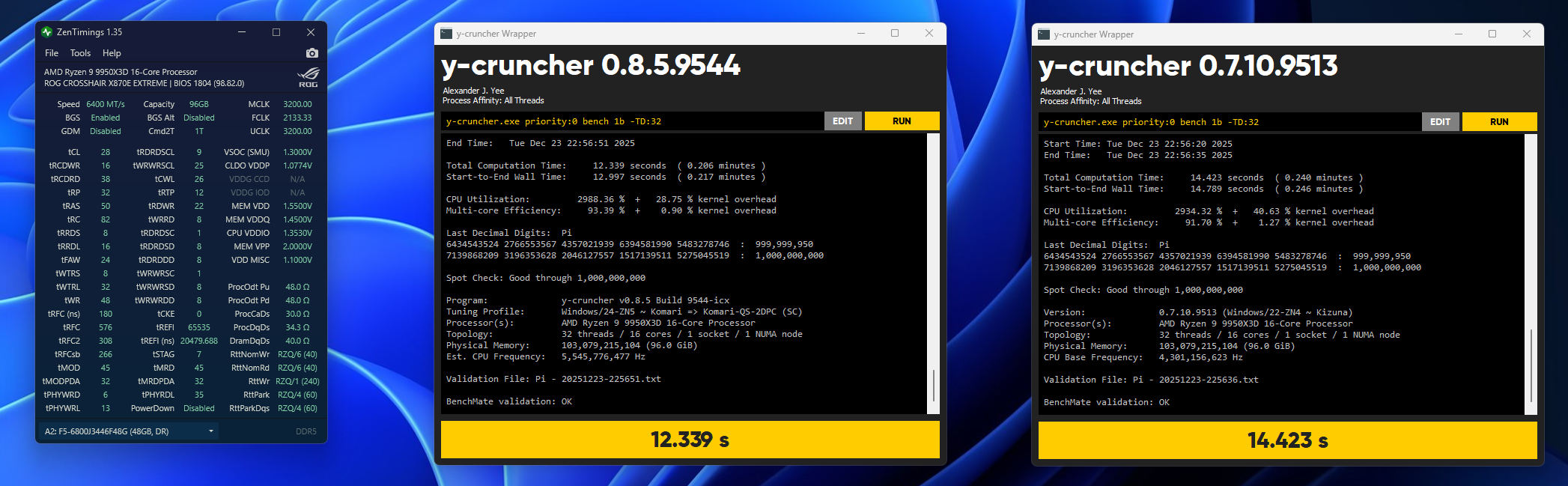Minimize the y-cruncher 0.7.10.9513 window
The width and height of the screenshot is (1568, 486).
1459,34
